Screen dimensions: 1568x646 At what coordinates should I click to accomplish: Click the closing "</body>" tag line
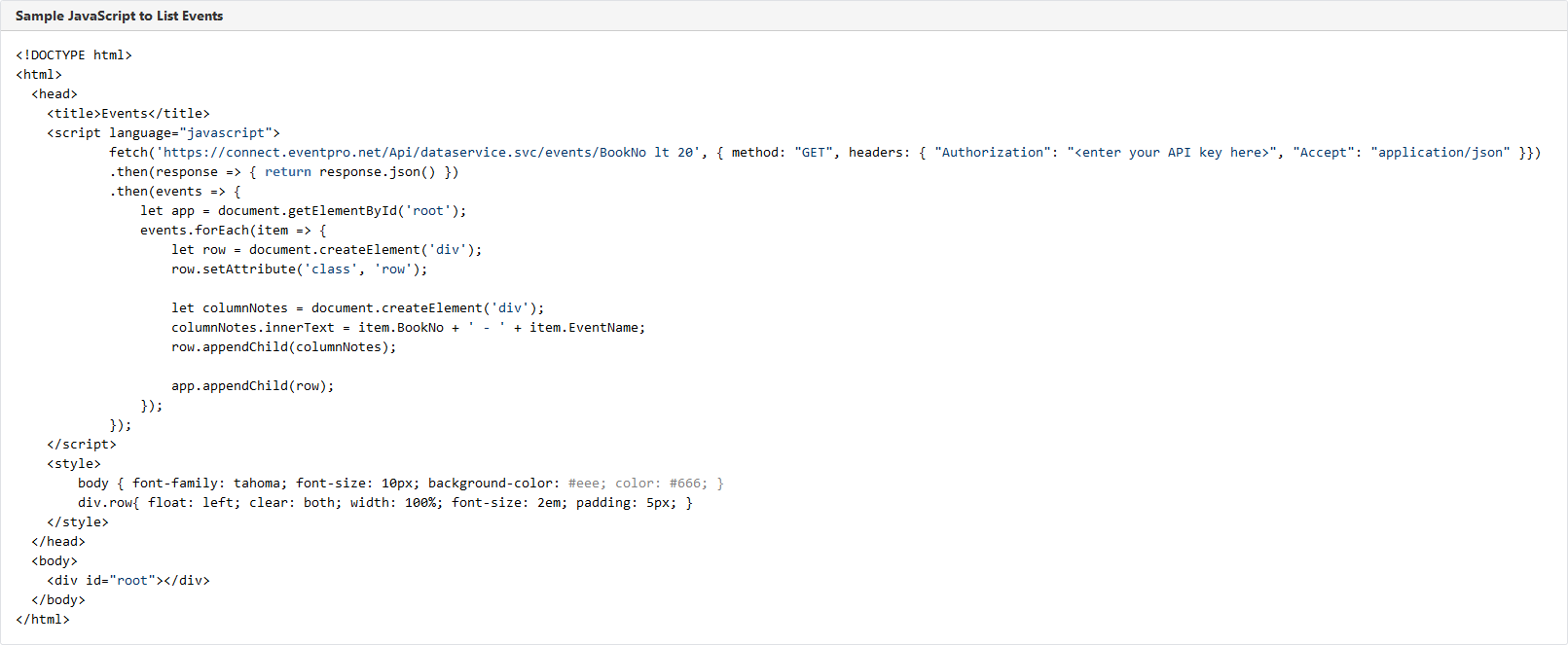click(x=58, y=600)
